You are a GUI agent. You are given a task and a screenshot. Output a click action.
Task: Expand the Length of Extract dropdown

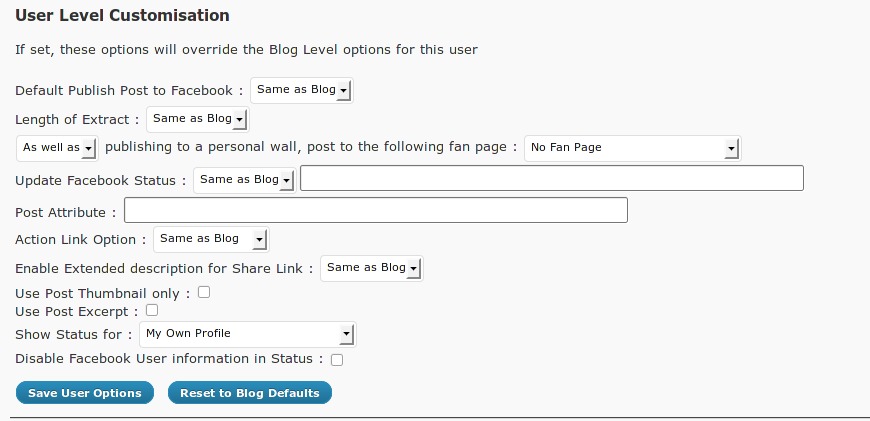click(x=197, y=119)
